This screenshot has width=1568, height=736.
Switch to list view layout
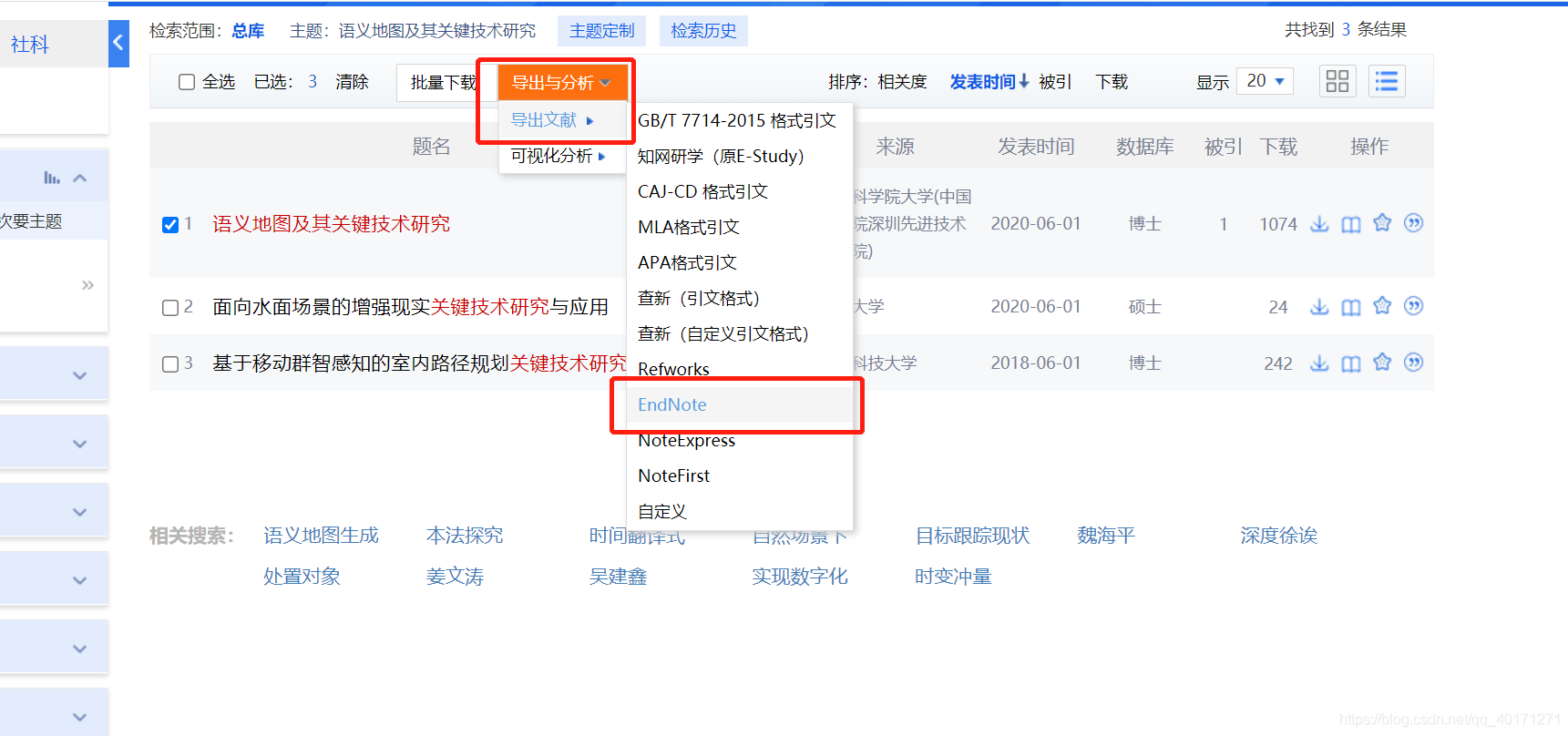(x=1387, y=81)
